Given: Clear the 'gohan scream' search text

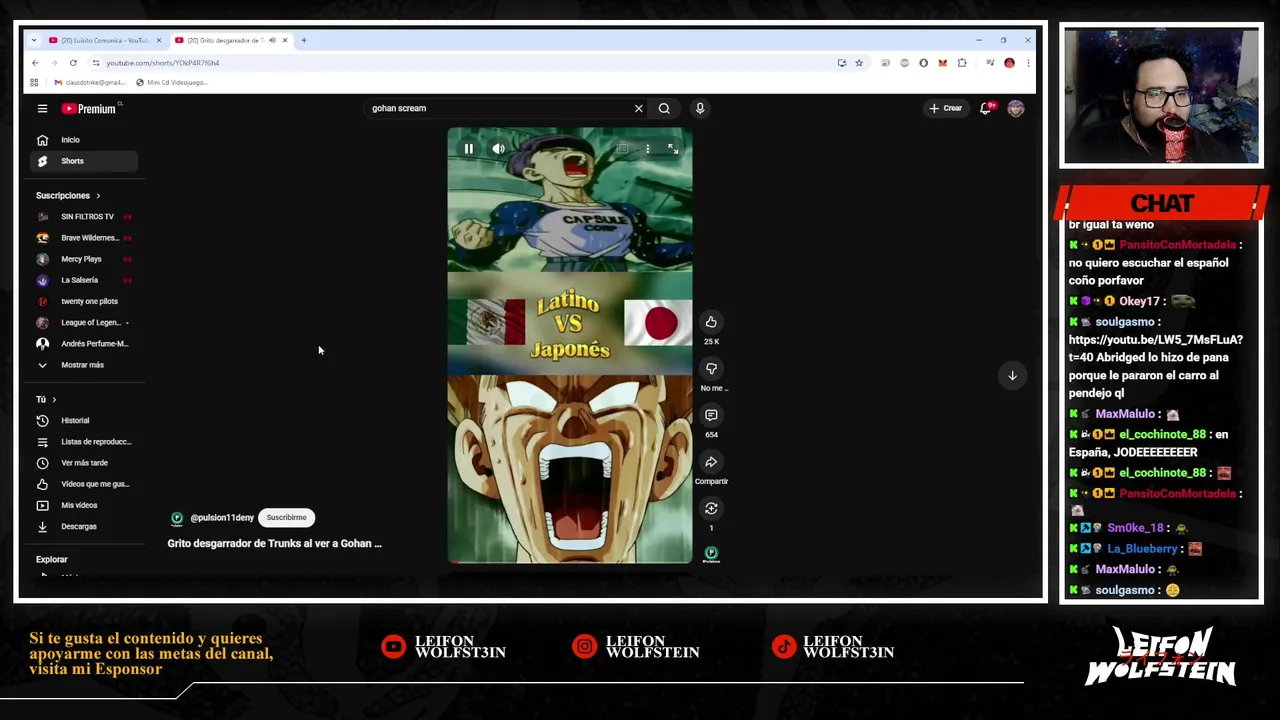Looking at the screenshot, I should [x=638, y=108].
